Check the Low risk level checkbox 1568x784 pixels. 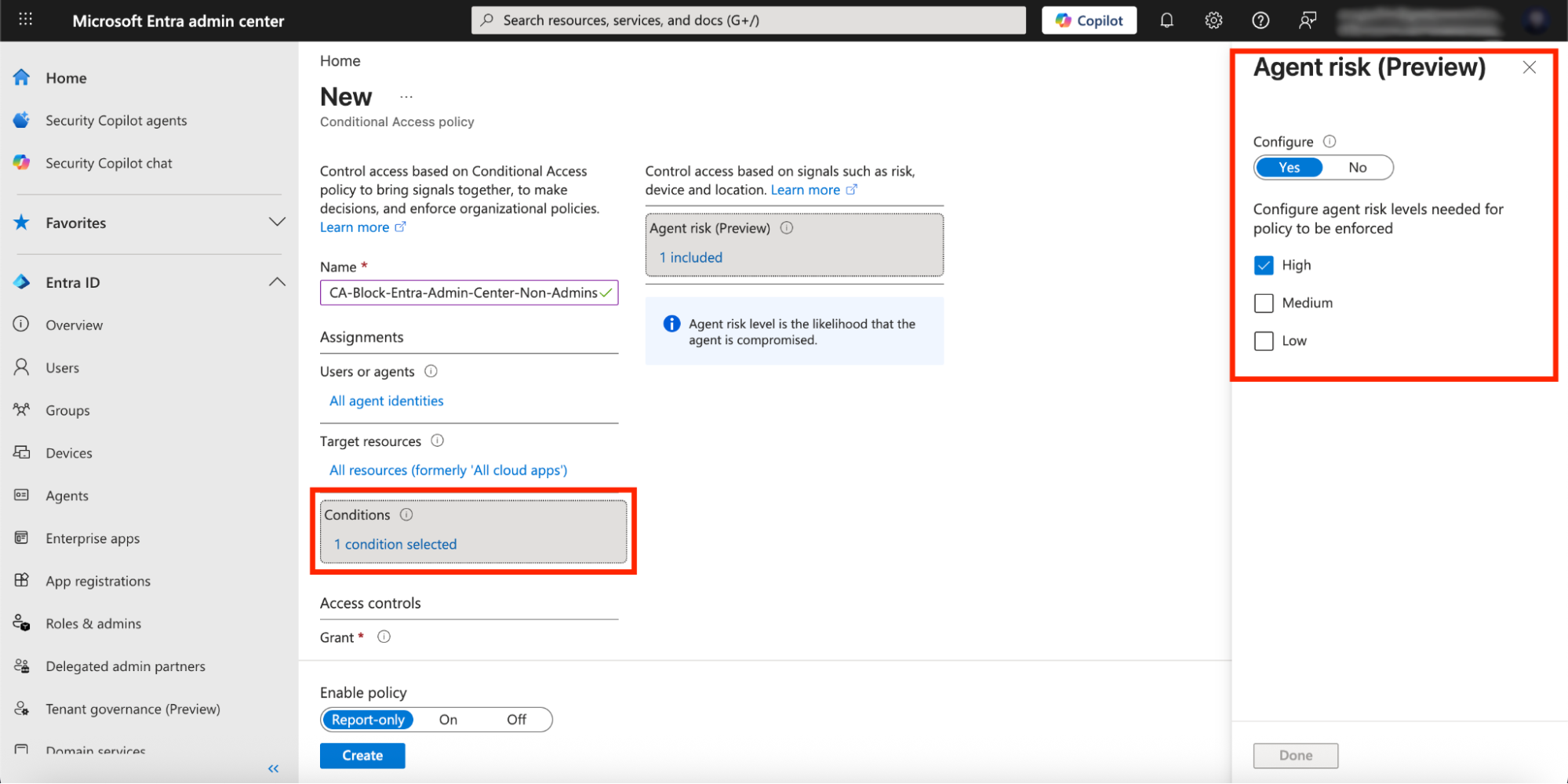(1264, 341)
